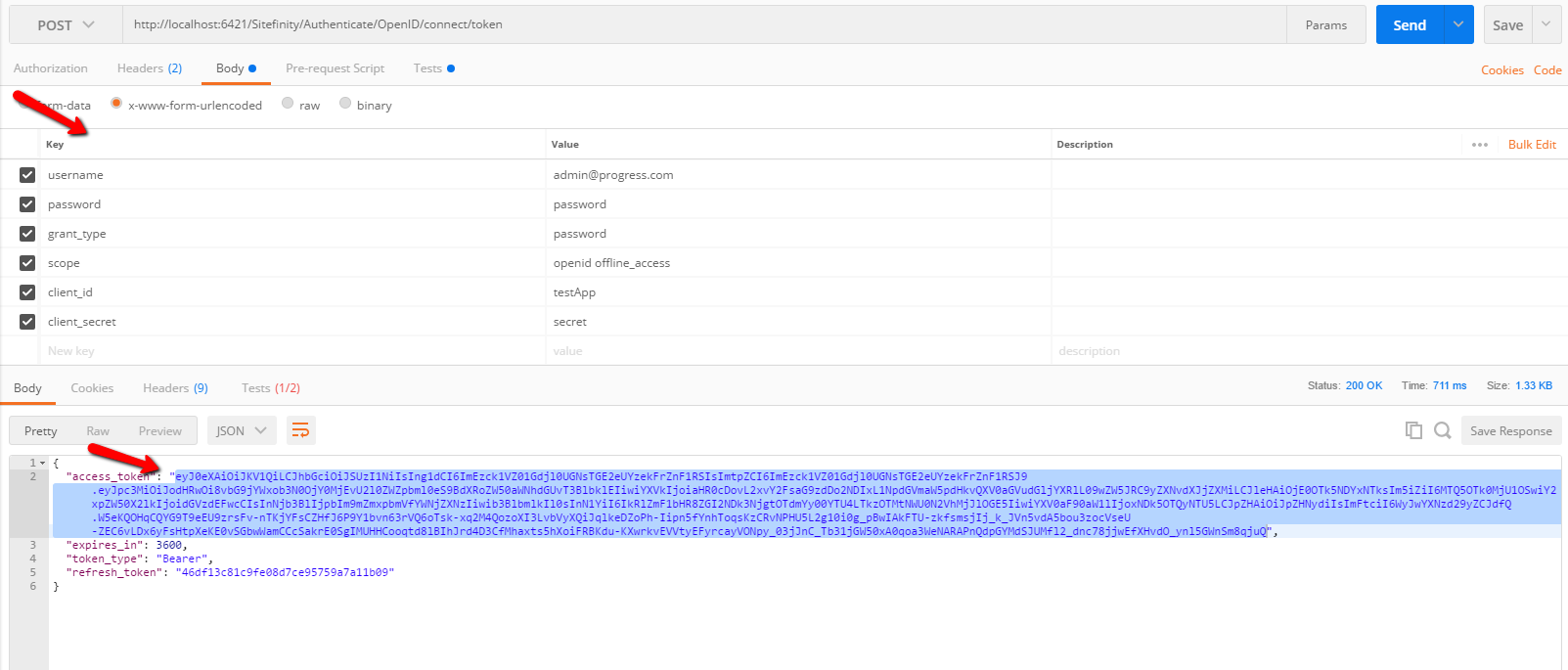The image size is (1568, 670).
Task: Open the three-dots column options menu
Action: [1480, 145]
